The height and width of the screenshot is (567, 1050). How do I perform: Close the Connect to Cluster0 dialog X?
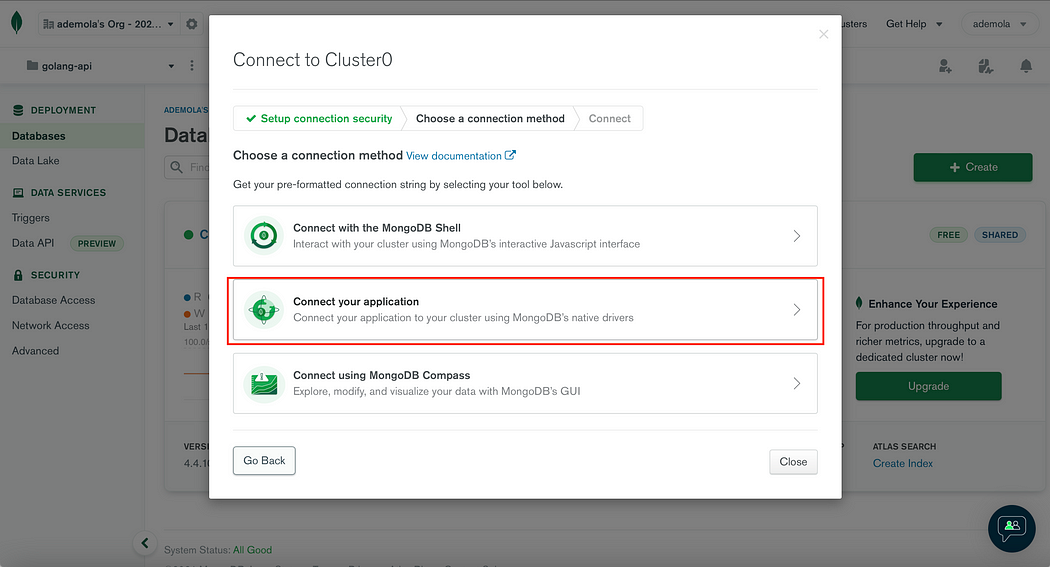(823, 34)
